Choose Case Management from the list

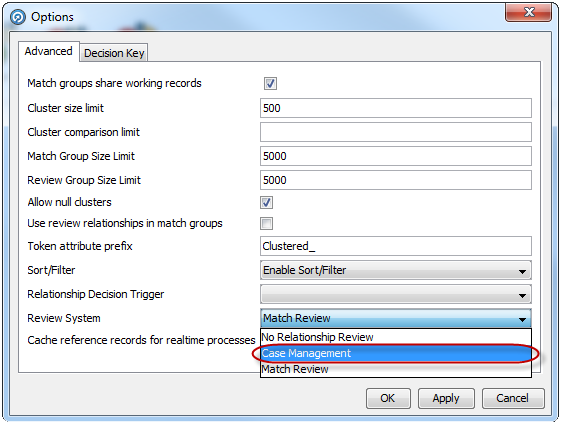(396, 353)
